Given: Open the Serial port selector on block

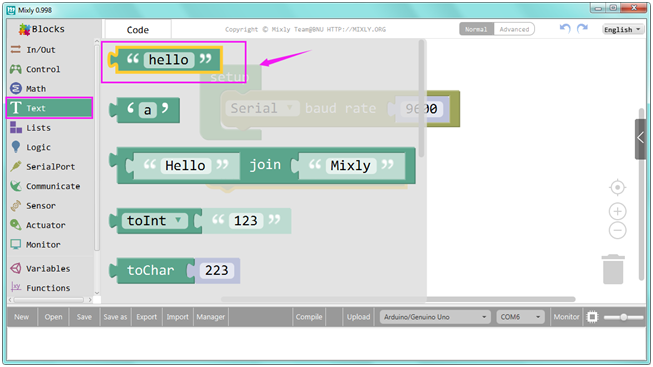Looking at the screenshot, I should [x=262, y=108].
